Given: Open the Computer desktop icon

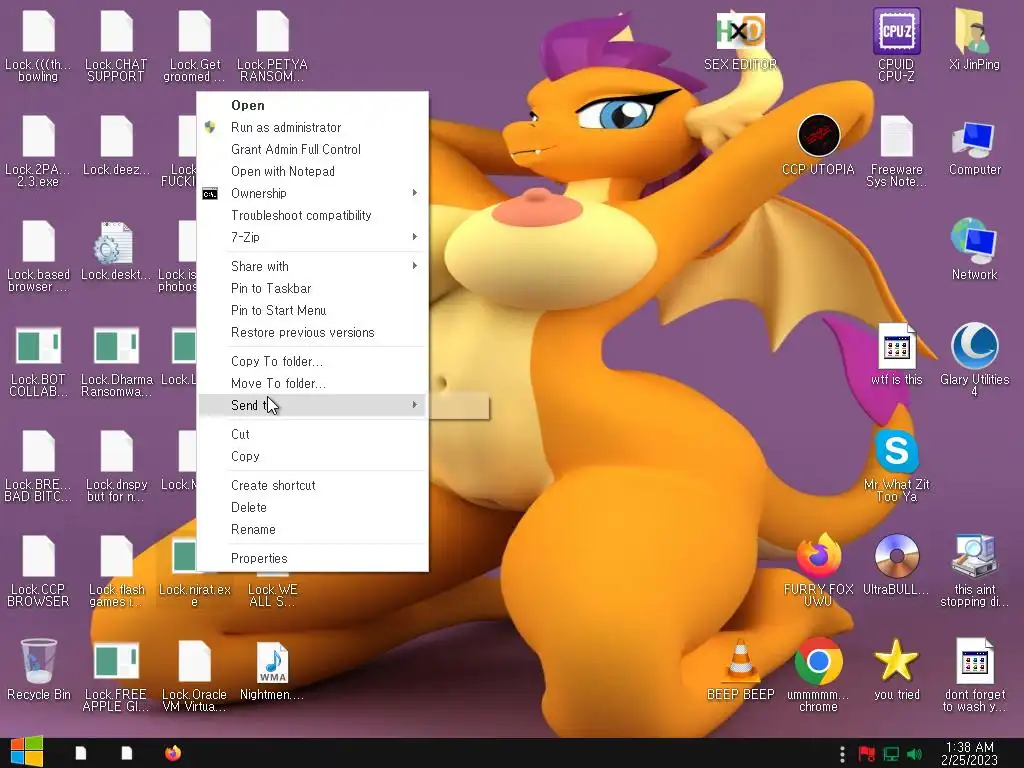Looking at the screenshot, I should tap(974, 139).
